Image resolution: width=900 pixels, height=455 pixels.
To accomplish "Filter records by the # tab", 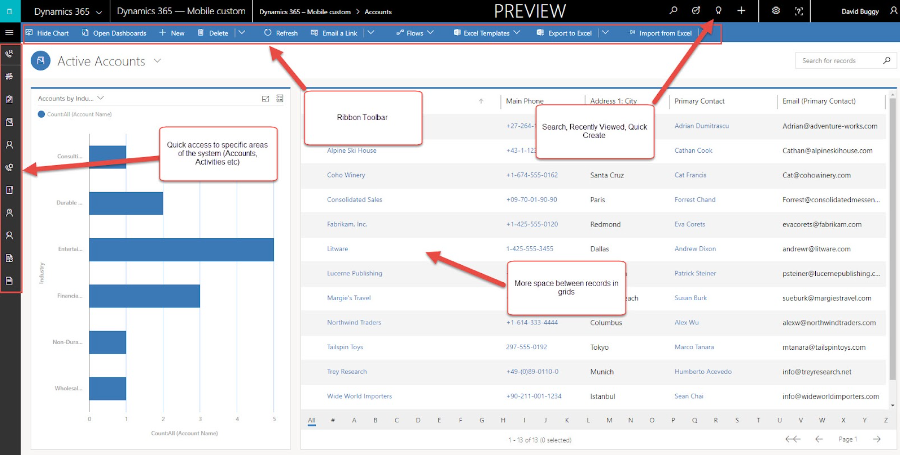I will click(x=333, y=421).
